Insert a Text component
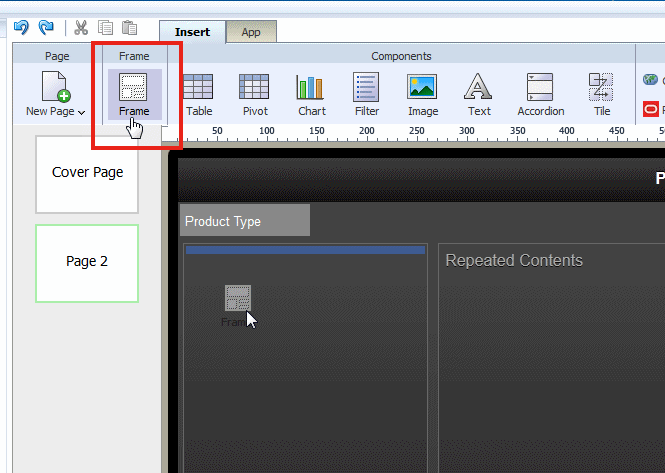This screenshot has width=665, height=473. point(479,94)
